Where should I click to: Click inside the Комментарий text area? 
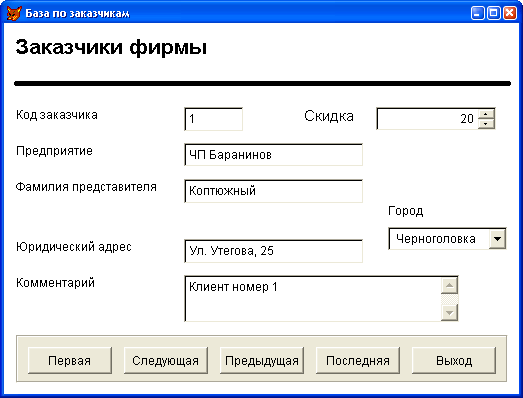pos(313,299)
